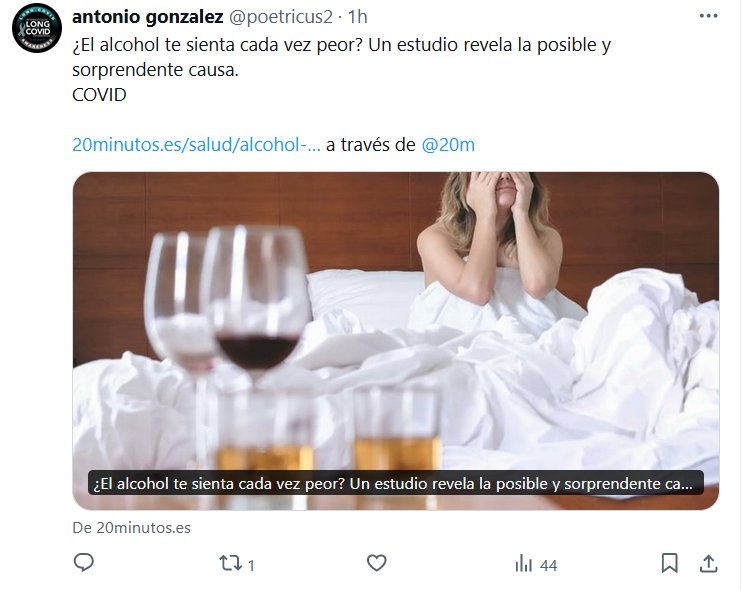Repost the tweet with the retweet icon
742x590 pixels.
click(x=230, y=563)
